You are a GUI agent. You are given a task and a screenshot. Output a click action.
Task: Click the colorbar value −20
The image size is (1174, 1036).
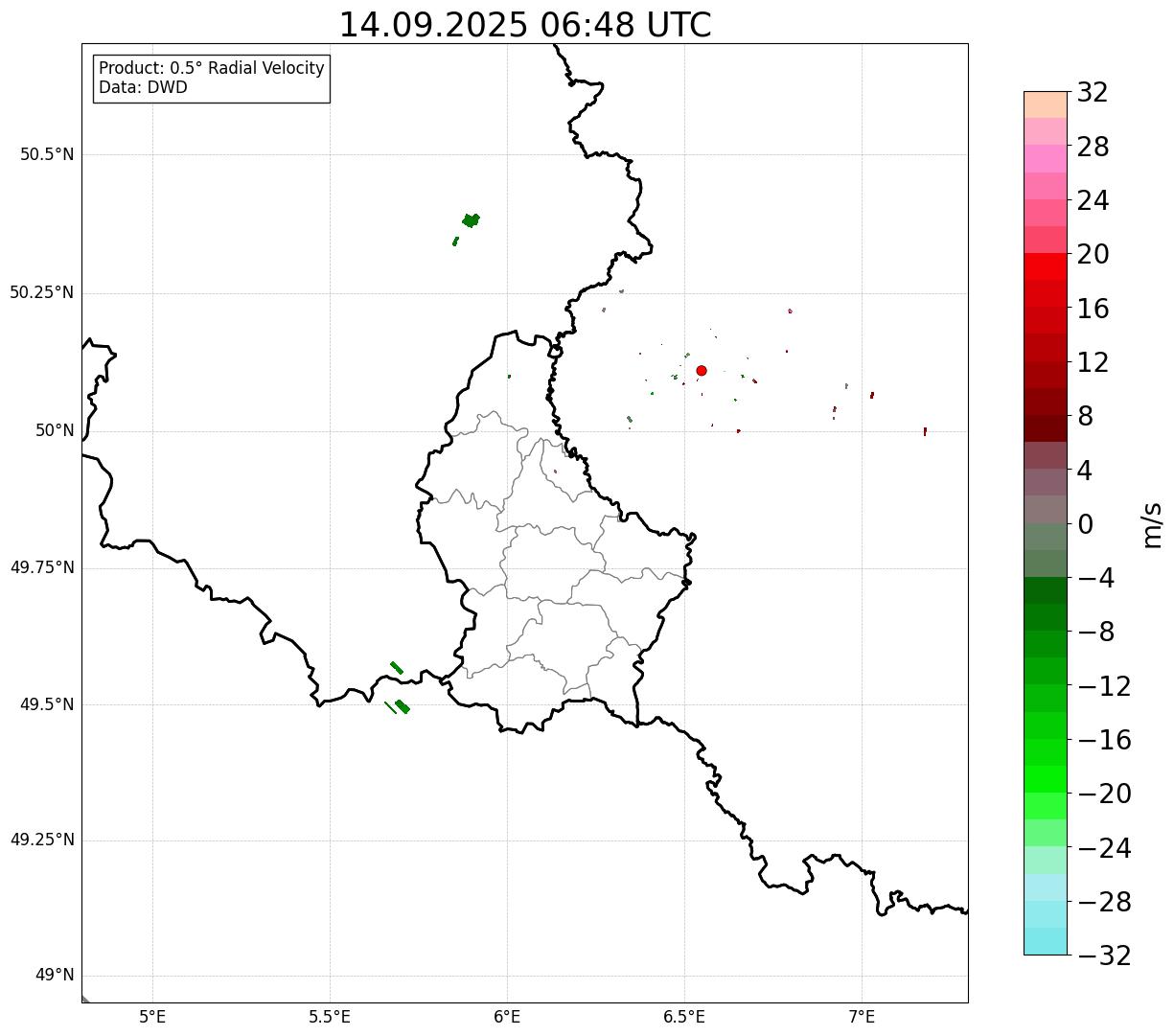pyautogui.click(x=1104, y=794)
